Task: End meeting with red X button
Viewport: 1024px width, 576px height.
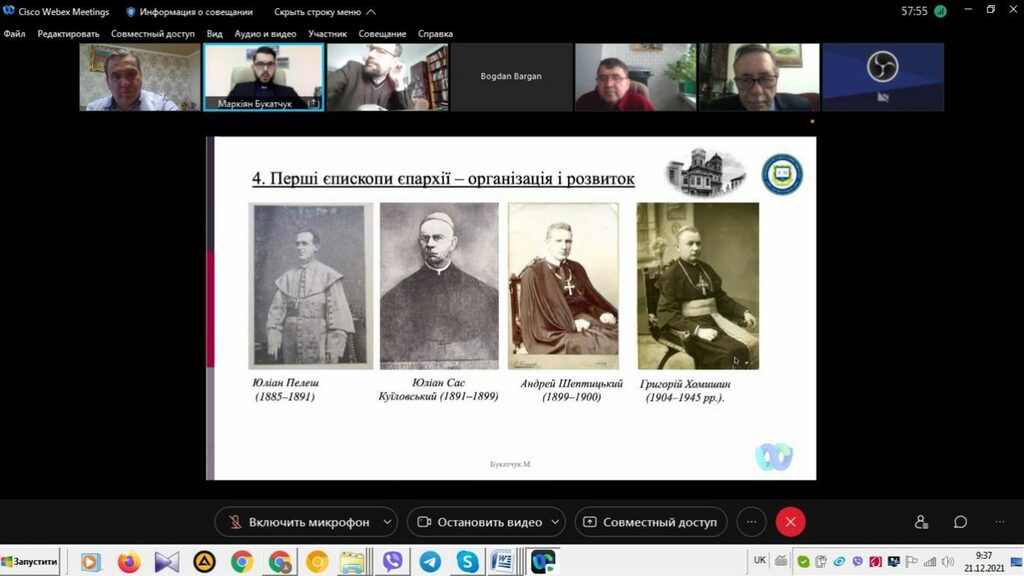Action: pyautogui.click(x=790, y=522)
